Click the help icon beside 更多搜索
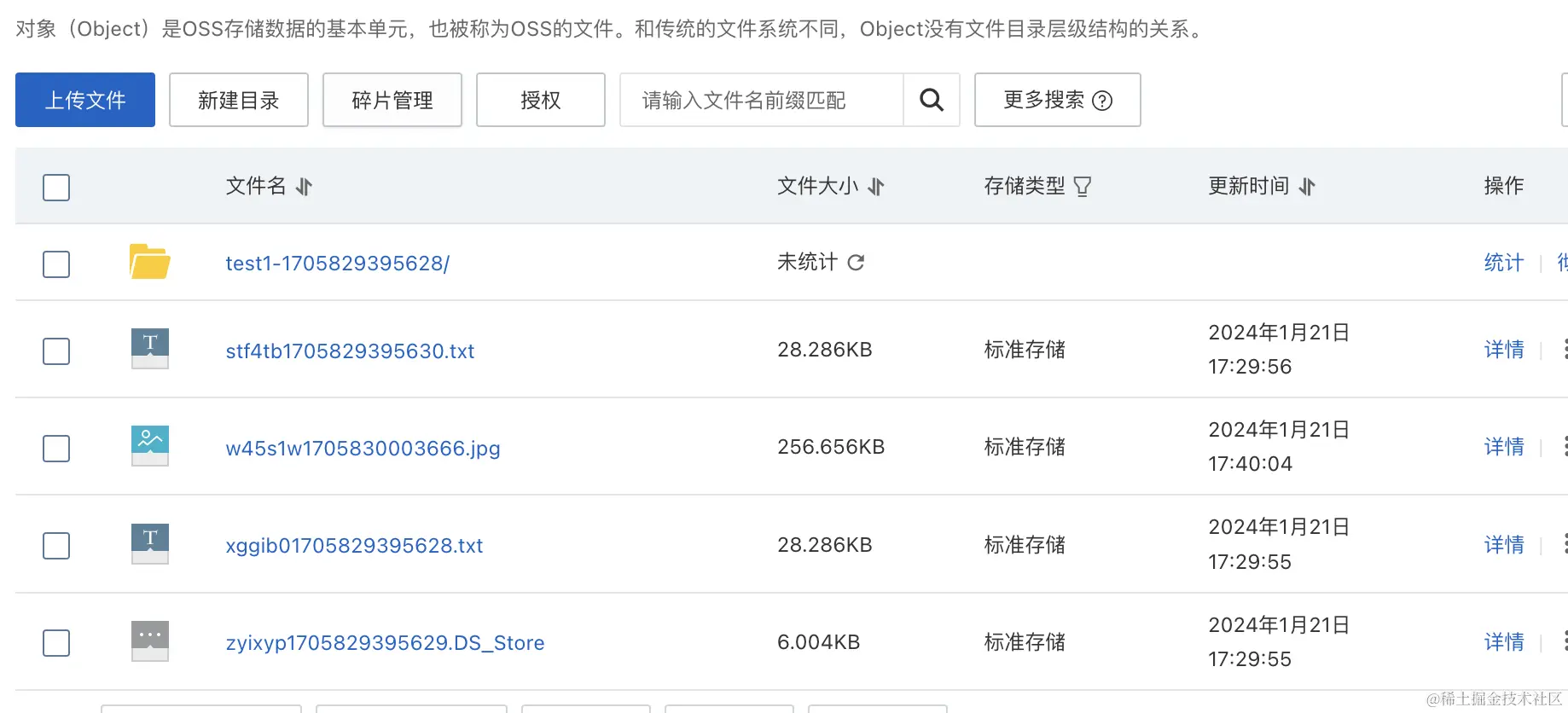1568x713 pixels. tap(1102, 101)
